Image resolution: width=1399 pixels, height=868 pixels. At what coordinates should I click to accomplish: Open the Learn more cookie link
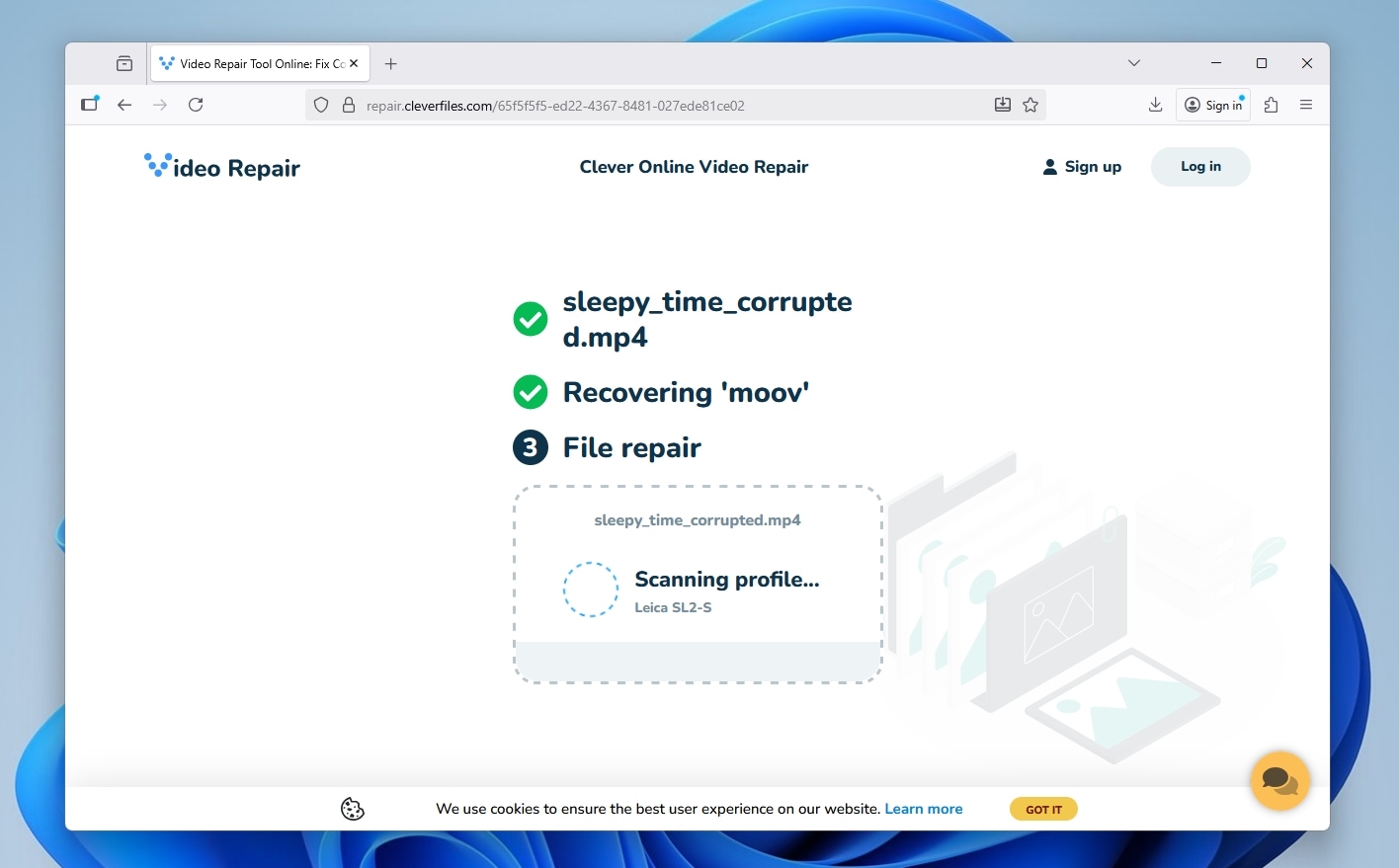click(923, 808)
